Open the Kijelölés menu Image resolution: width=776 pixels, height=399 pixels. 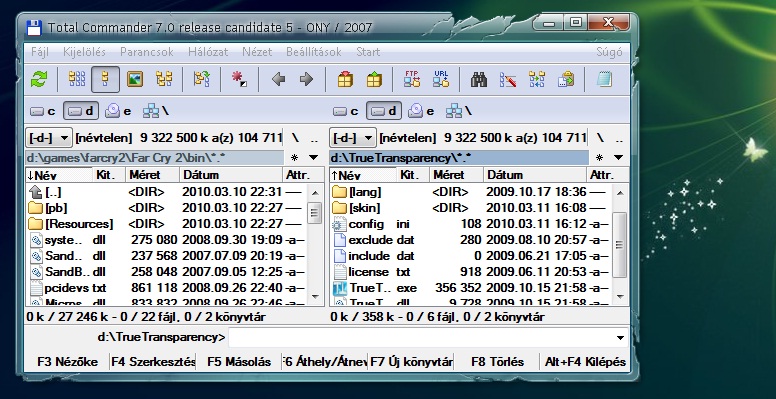tap(84, 52)
